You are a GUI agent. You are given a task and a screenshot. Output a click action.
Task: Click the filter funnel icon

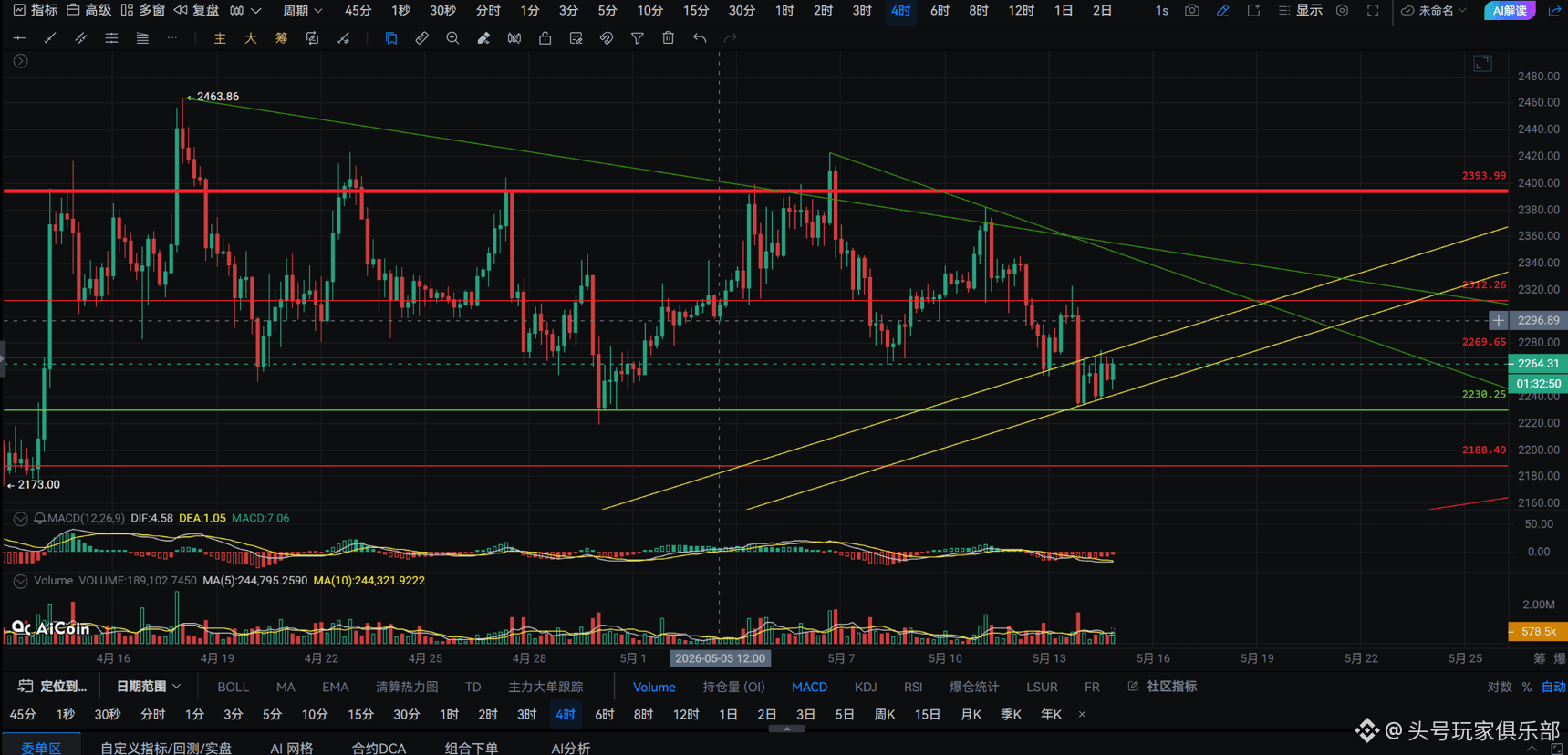[x=638, y=38]
